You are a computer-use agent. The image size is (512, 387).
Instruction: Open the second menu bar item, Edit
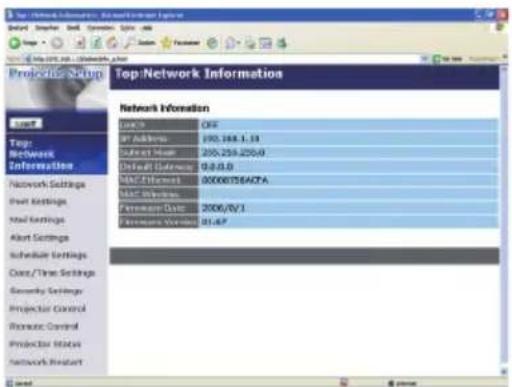47,28
